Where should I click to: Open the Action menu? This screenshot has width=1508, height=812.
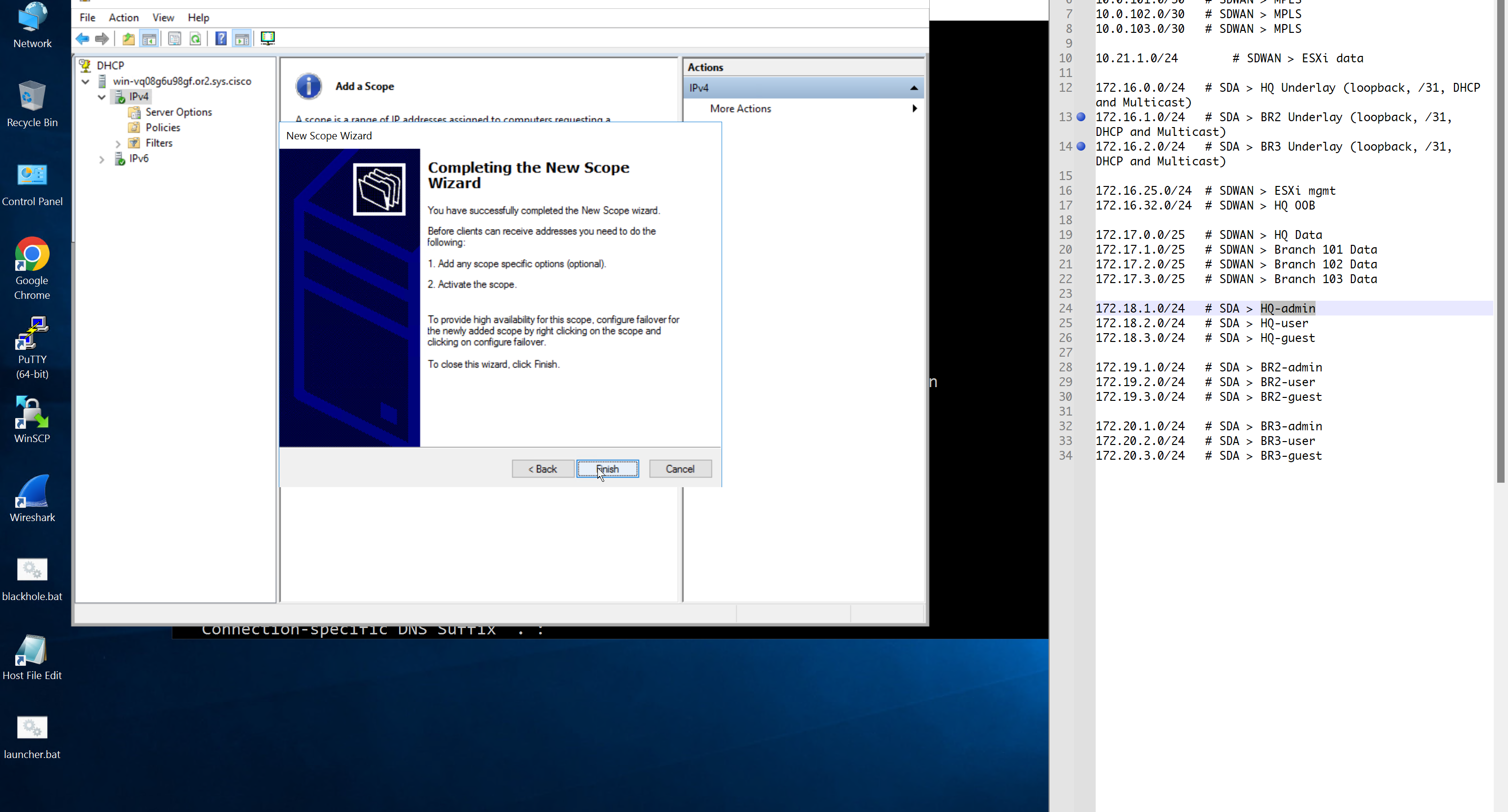click(x=124, y=18)
